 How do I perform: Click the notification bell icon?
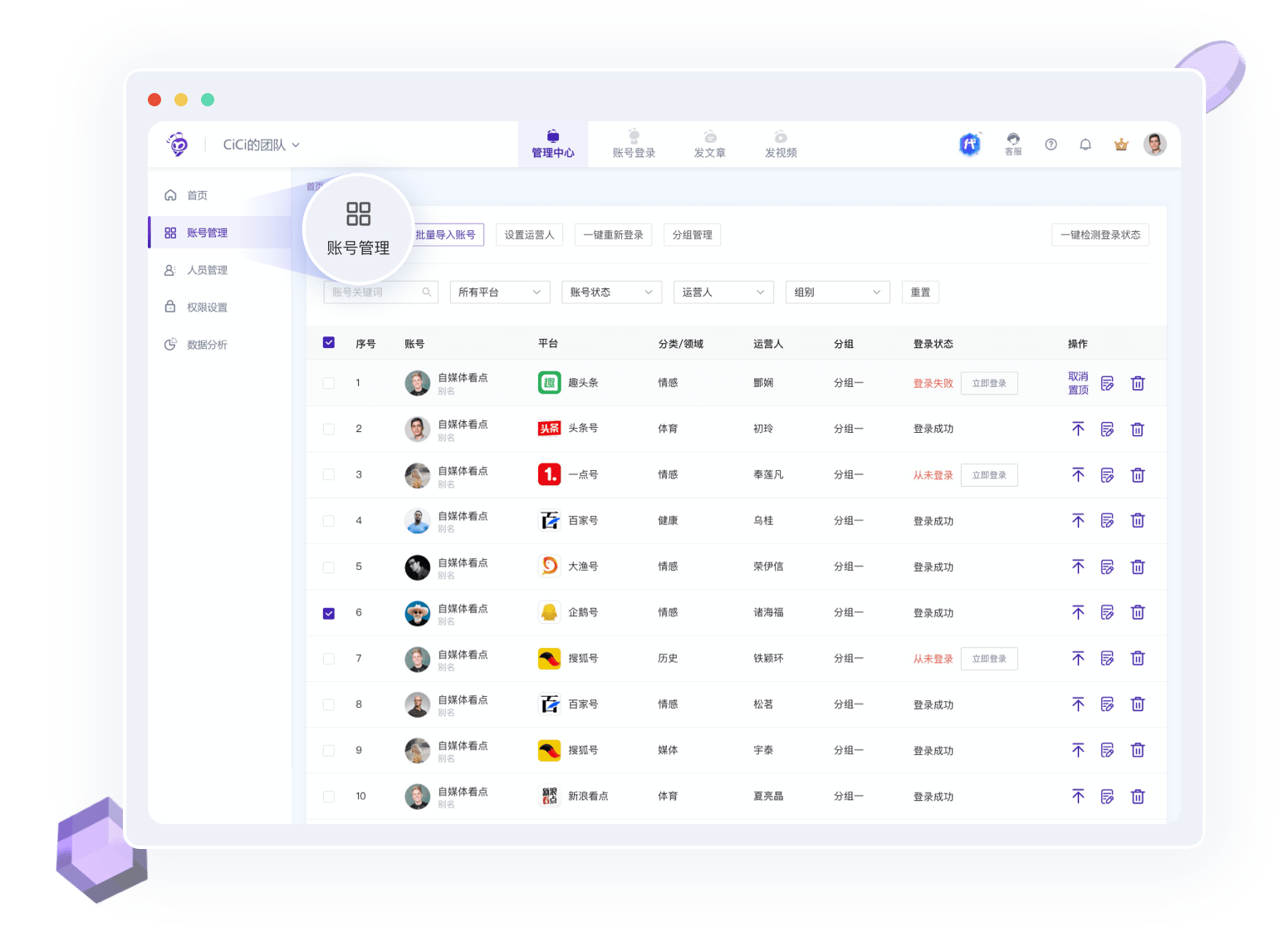tap(1085, 145)
